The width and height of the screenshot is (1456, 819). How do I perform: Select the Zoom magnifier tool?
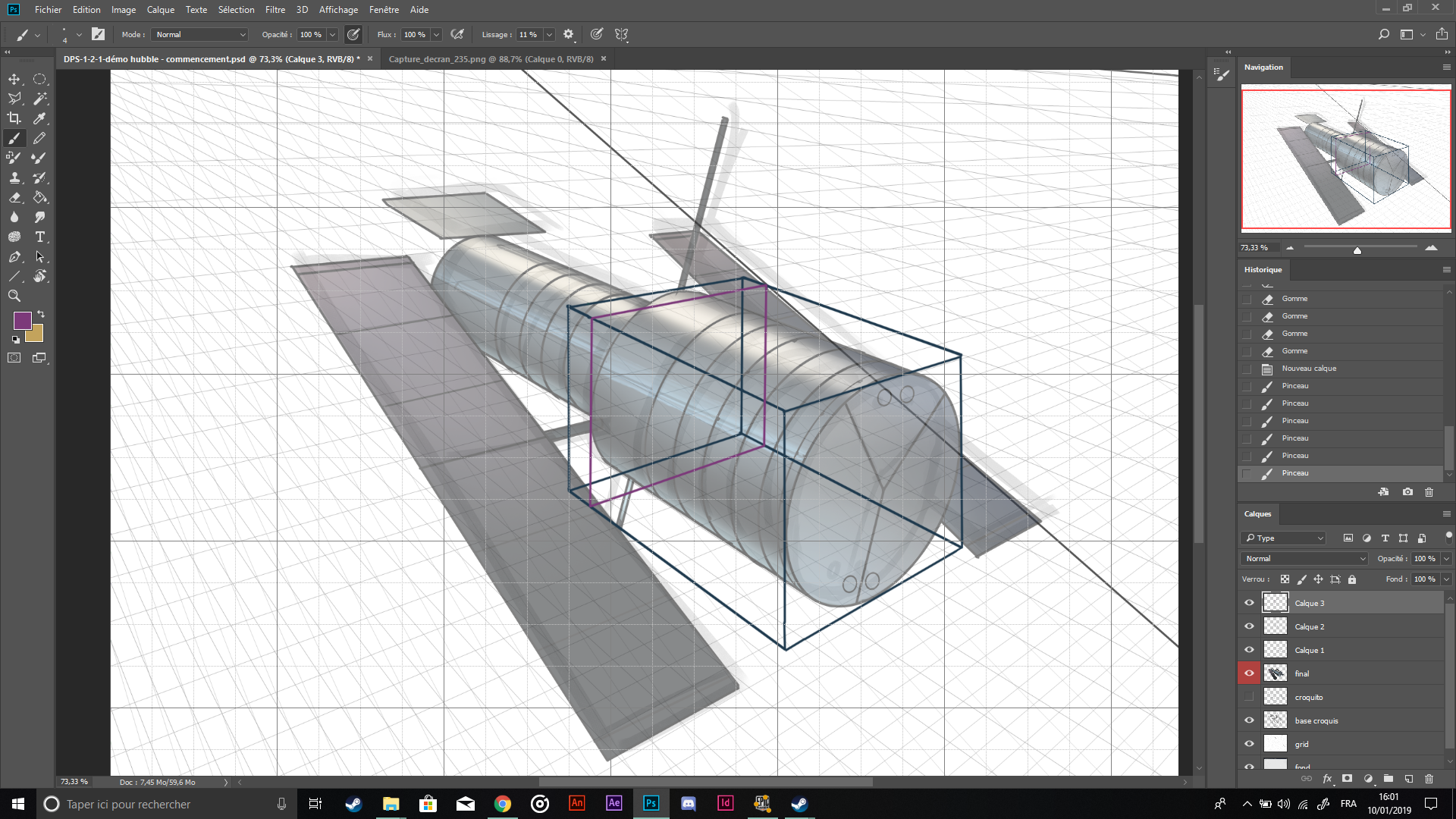(14, 296)
